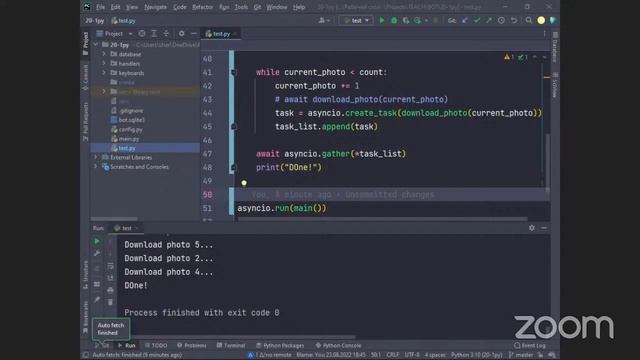Open the Terminal tool window
Viewport: 640px width, 360px height.
coord(231,345)
